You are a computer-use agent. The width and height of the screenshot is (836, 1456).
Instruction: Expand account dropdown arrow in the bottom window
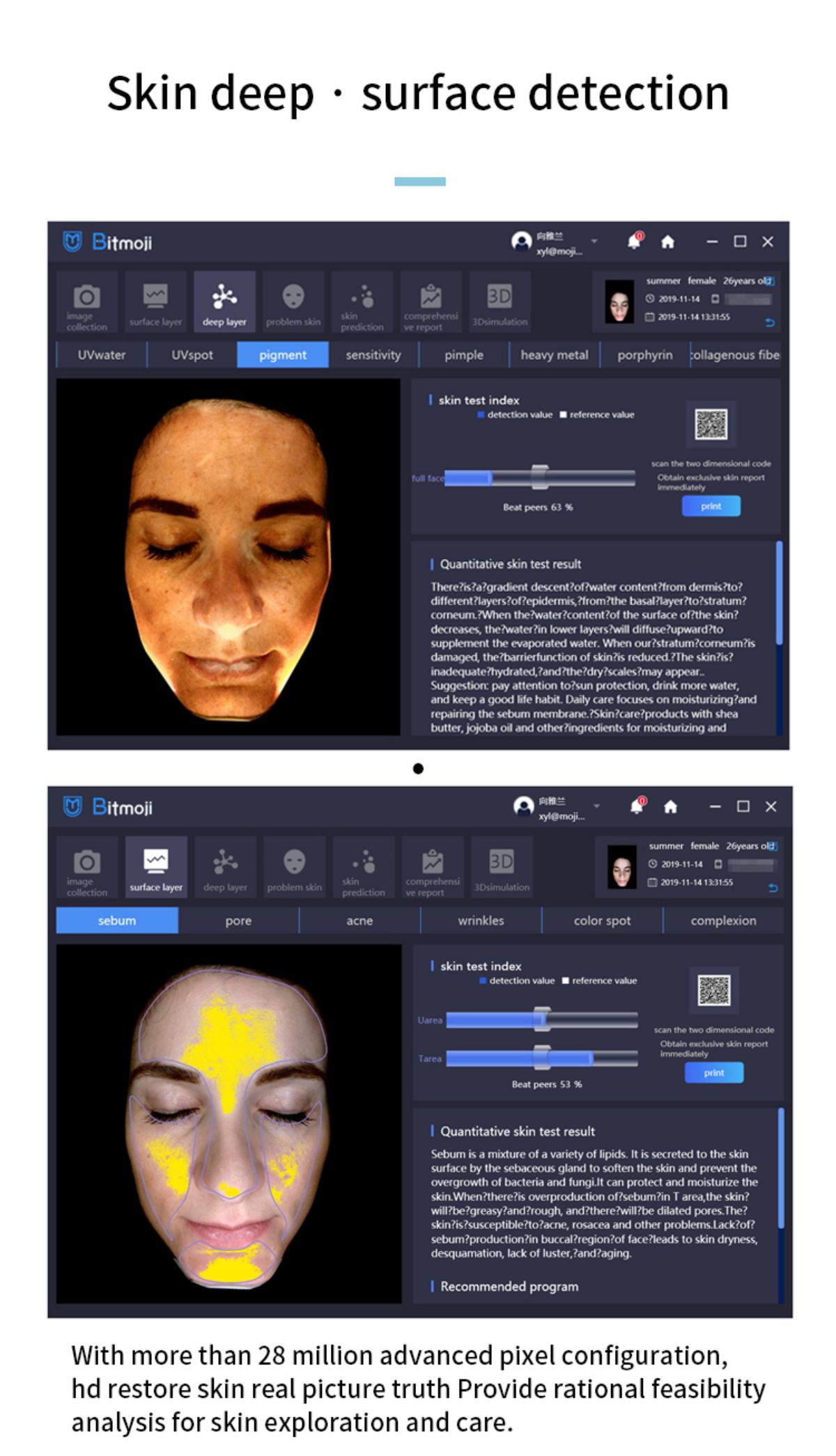point(596,806)
